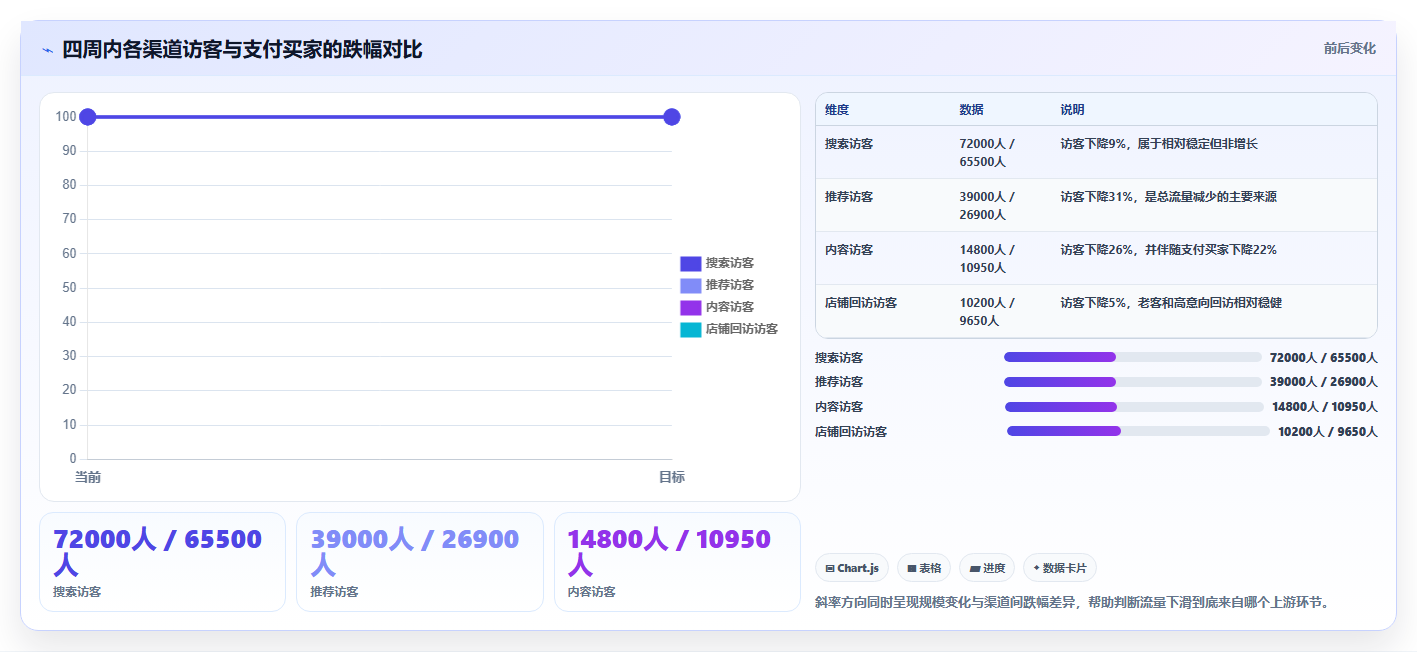Viewport: 1417px width, 652px height.
Task: Click the chart data point above 目标
Action: tap(672, 117)
